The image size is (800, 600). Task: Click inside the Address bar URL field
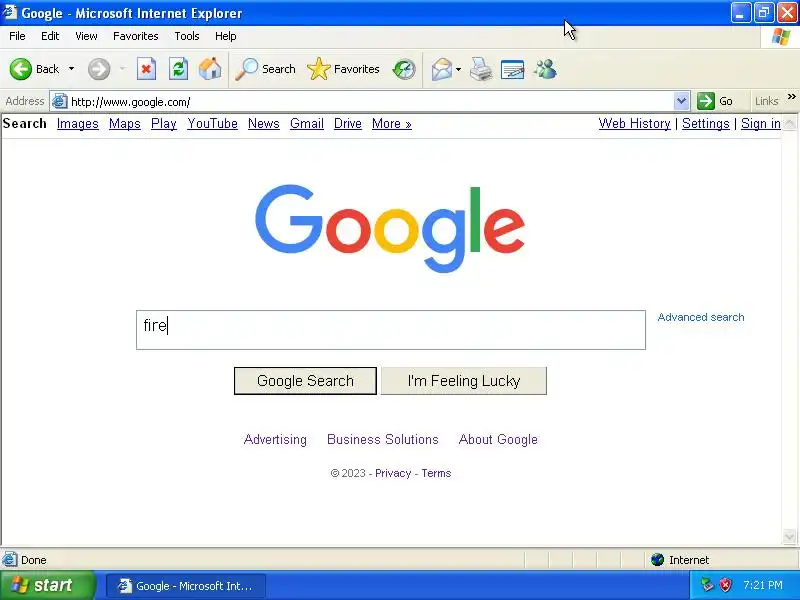370,102
